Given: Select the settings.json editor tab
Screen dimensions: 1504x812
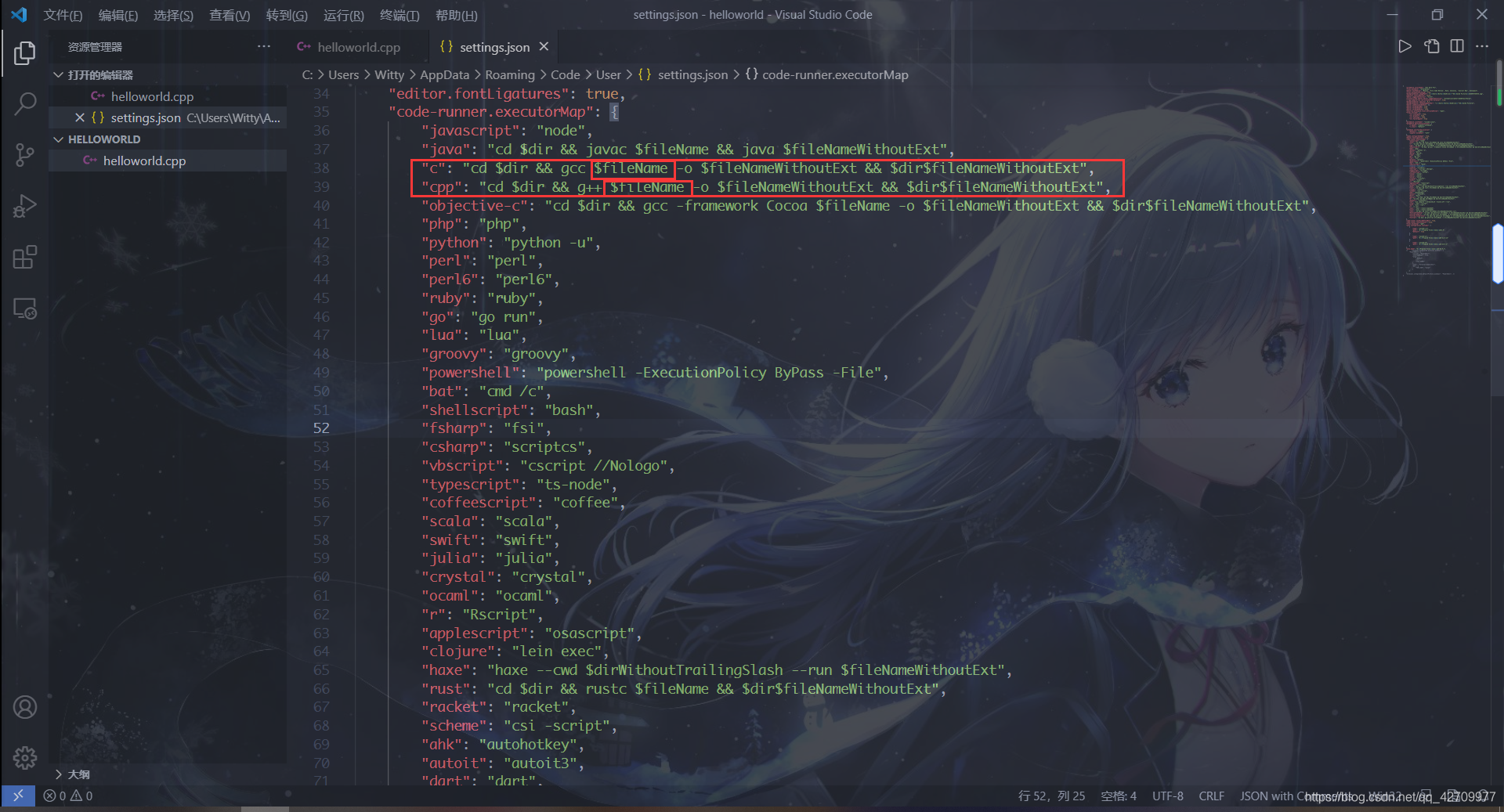Looking at the screenshot, I should point(494,47).
